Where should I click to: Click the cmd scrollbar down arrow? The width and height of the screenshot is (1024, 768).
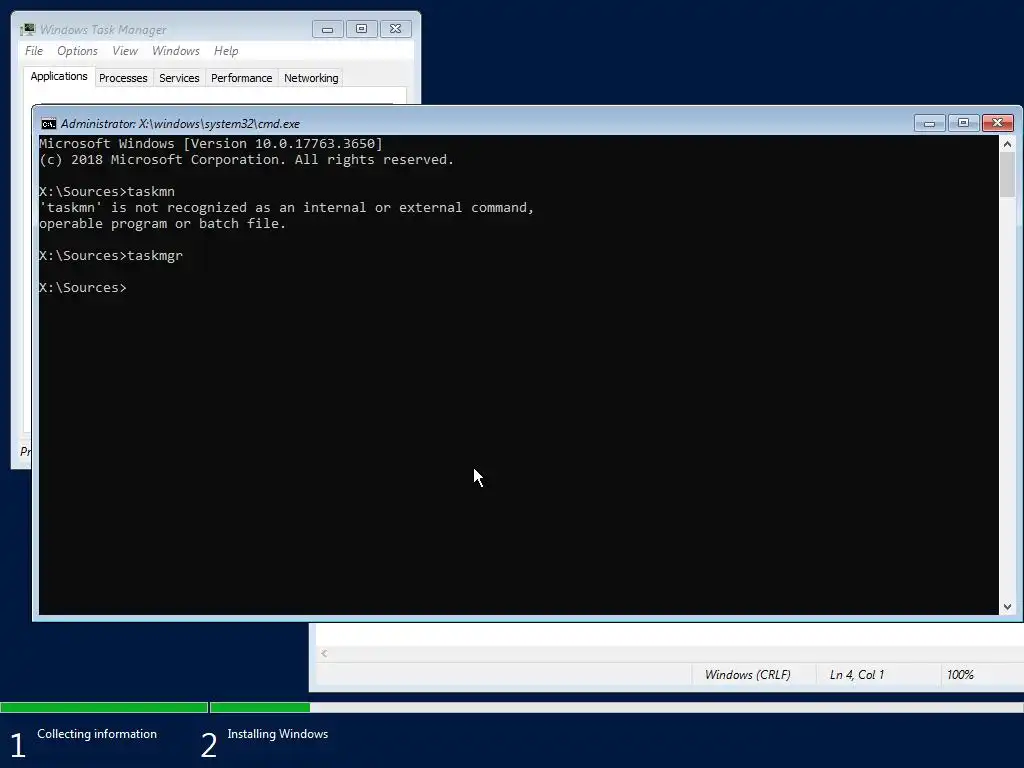point(1007,607)
